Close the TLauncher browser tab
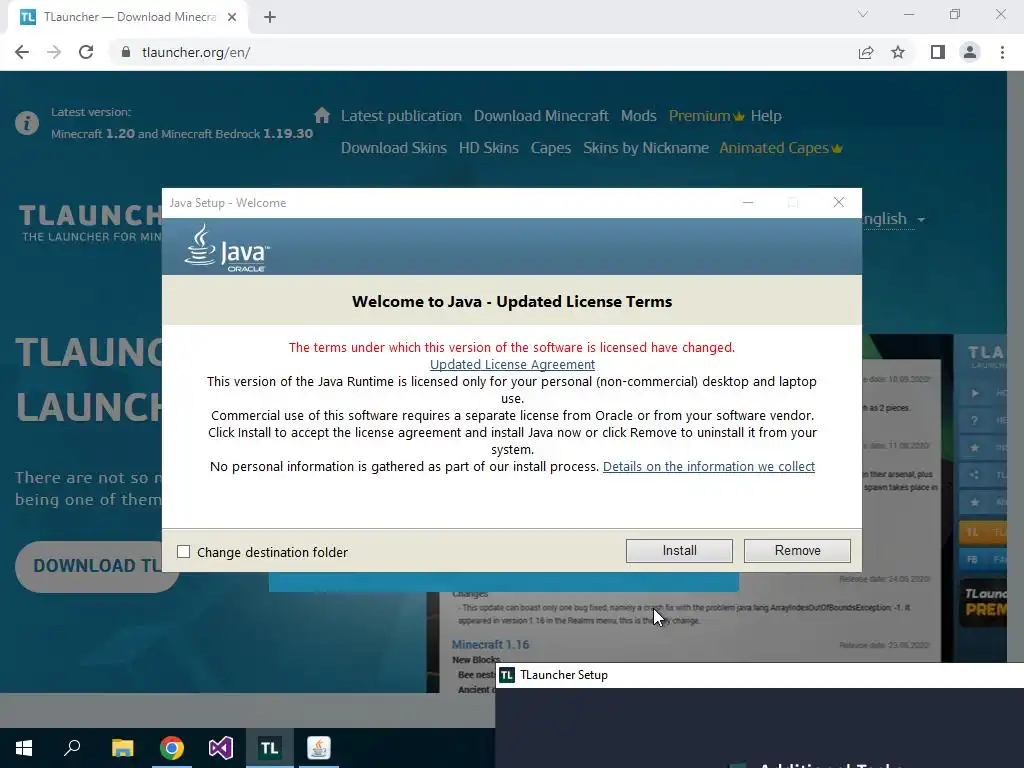 [x=232, y=17]
